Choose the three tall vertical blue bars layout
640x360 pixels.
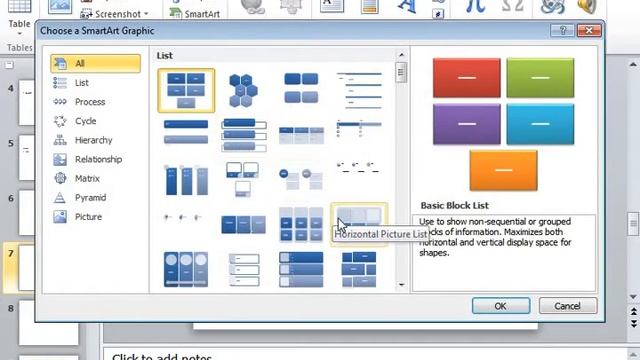186,180
